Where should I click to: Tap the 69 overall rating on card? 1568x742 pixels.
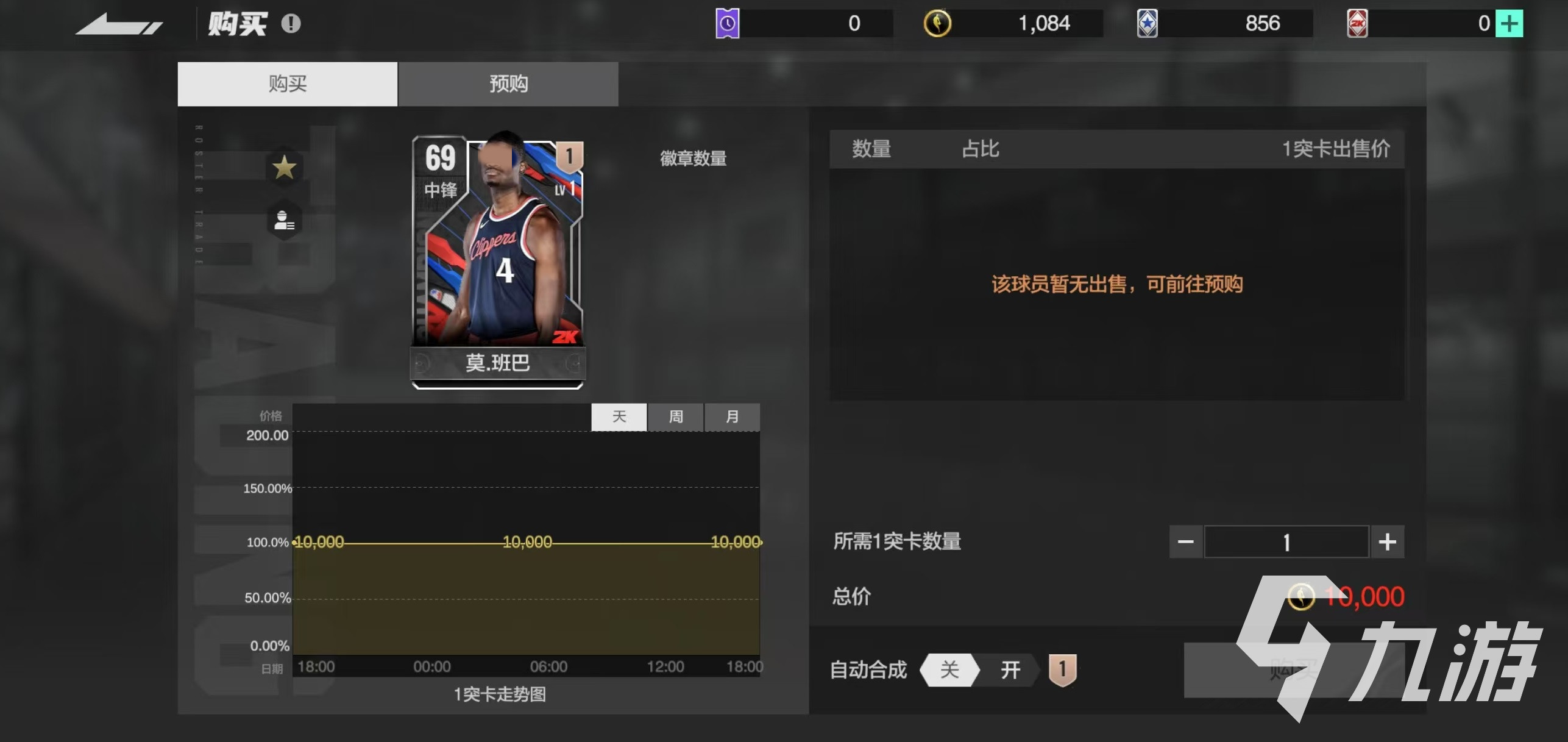(x=440, y=159)
